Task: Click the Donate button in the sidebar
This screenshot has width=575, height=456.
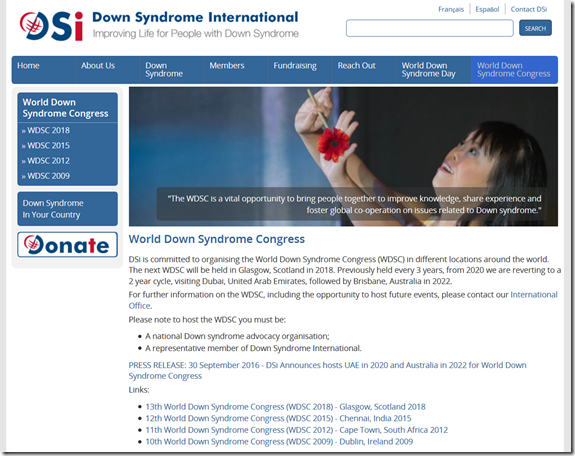Action: 67,245
